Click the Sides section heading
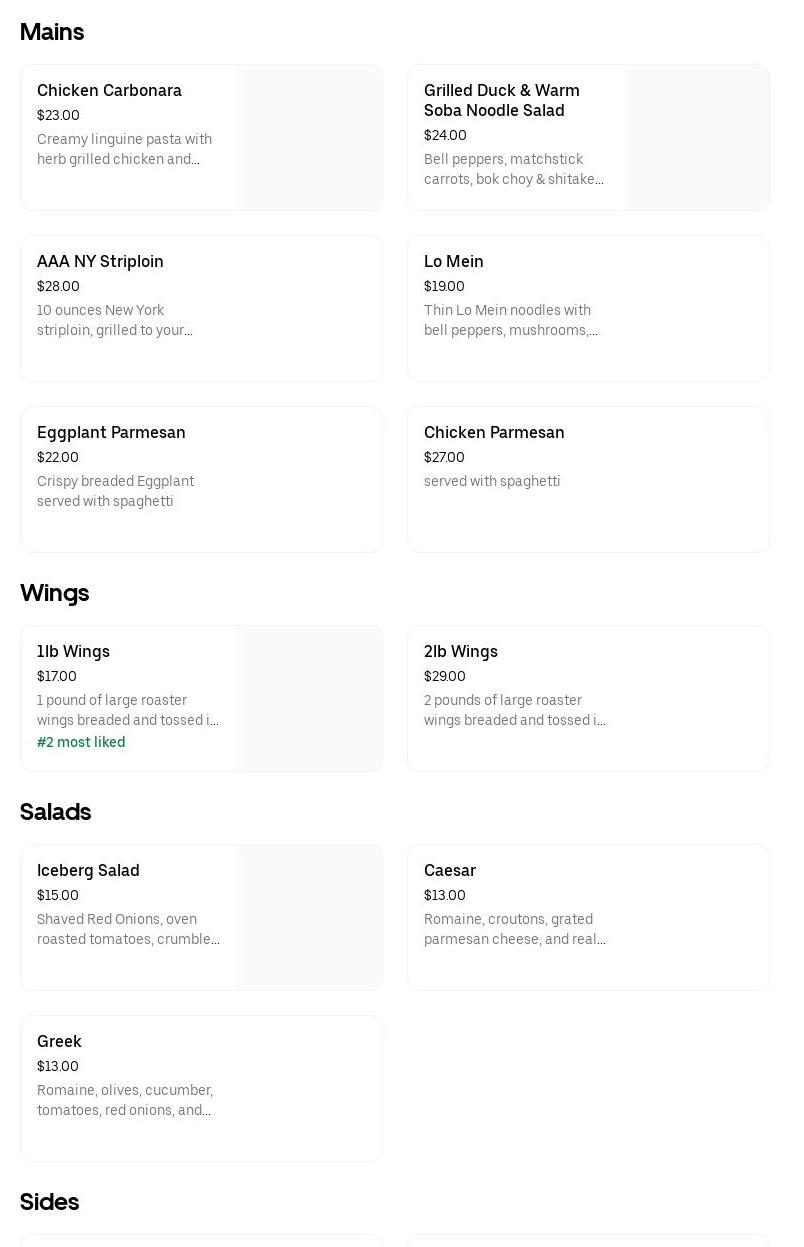Viewport: 804px width, 1247px height. coord(50,1202)
